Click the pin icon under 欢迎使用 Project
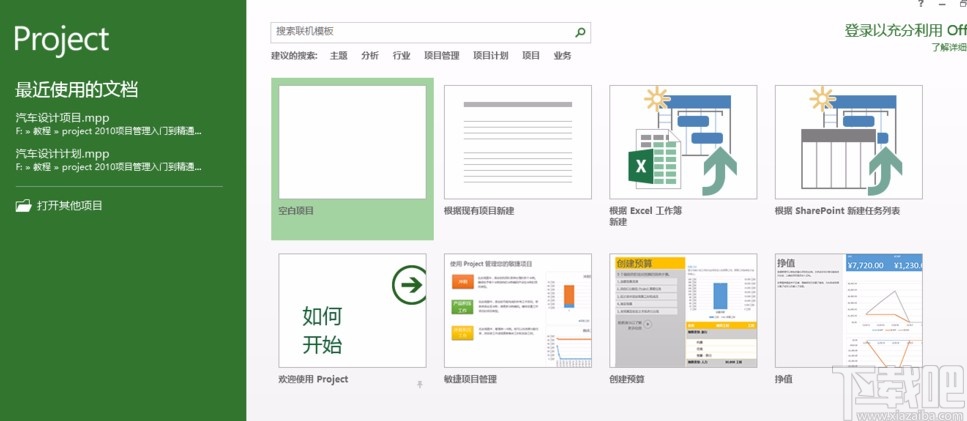Viewport: 967px width, 421px height. click(420, 385)
